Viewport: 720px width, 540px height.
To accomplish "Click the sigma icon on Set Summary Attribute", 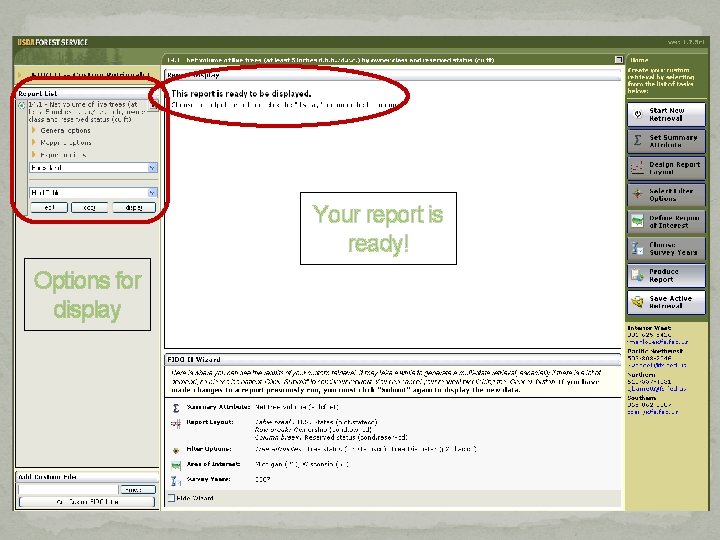I will coord(638,141).
